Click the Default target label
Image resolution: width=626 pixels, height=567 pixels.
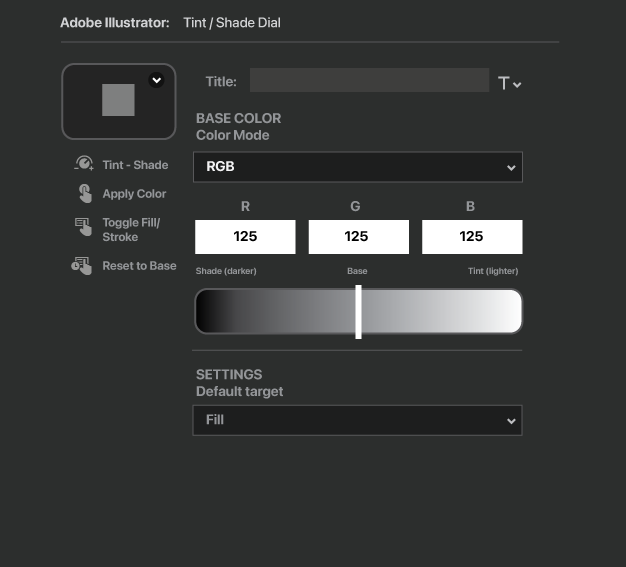pos(240,391)
